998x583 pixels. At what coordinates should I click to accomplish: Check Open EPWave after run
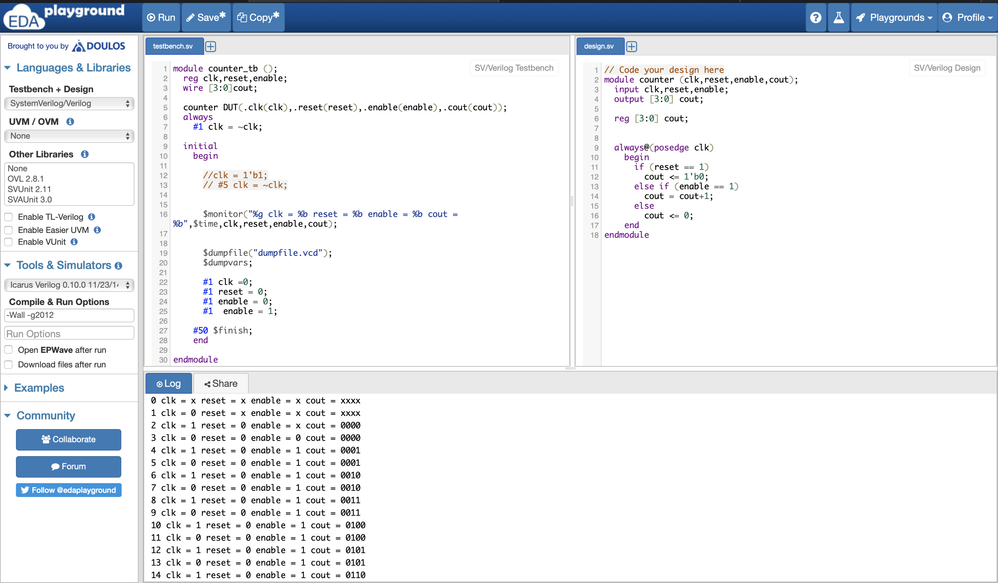click(9, 350)
